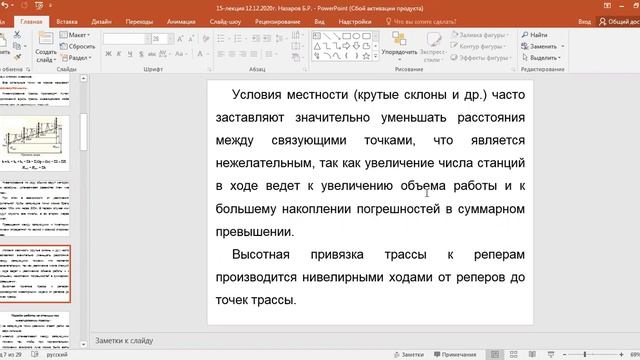Click Вход sign-in link
640x360 pixels.
[x=584, y=22]
